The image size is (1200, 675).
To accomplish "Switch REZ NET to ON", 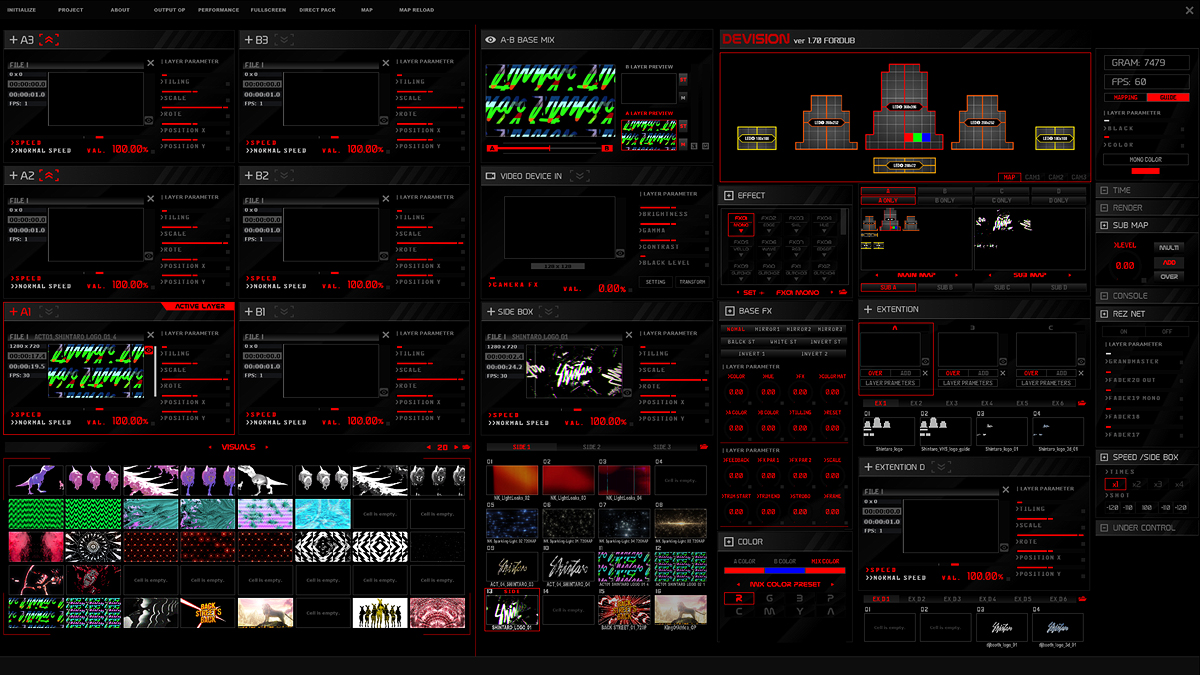I will pyautogui.click(x=1124, y=331).
